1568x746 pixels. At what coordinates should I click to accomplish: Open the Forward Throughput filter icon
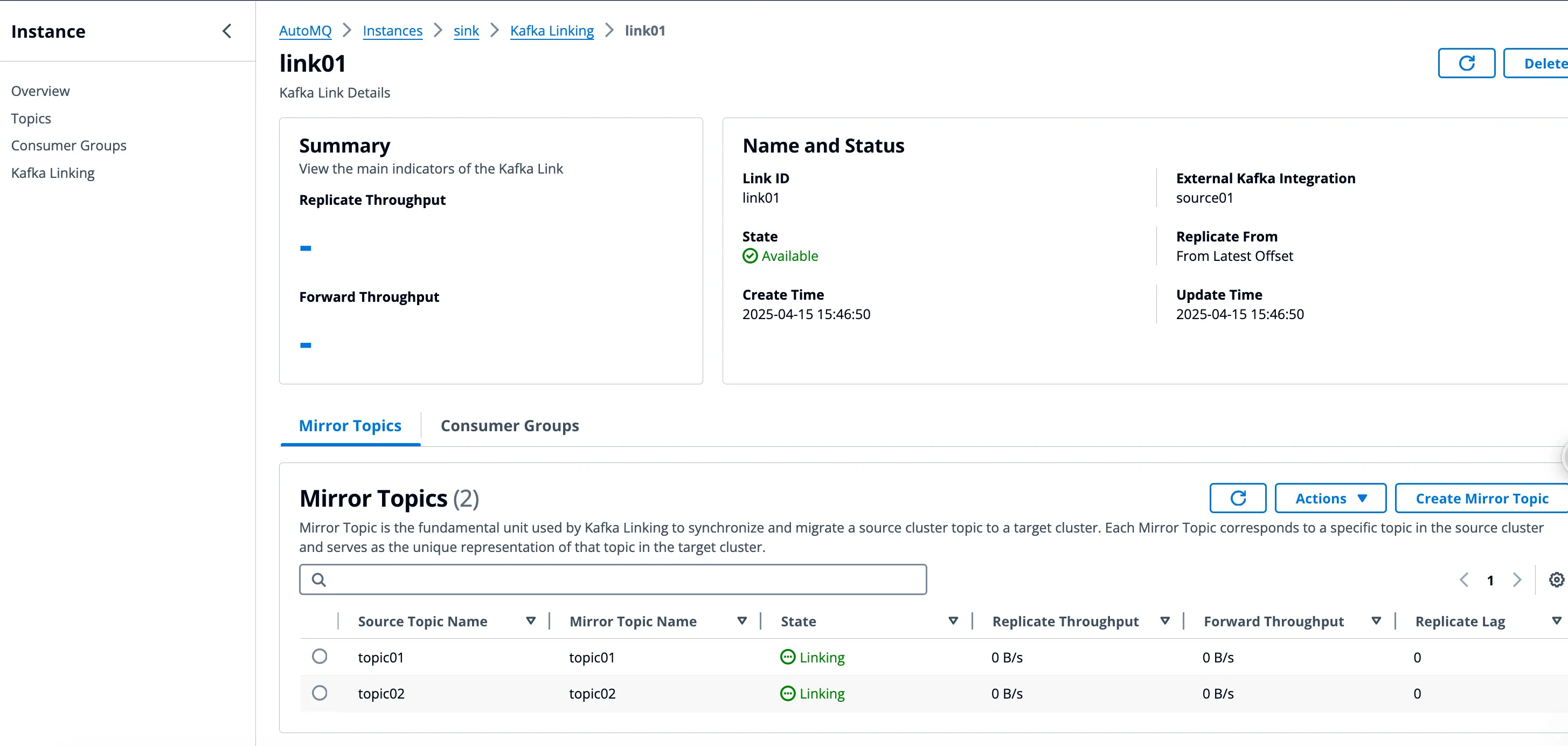(x=1377, y=620)
